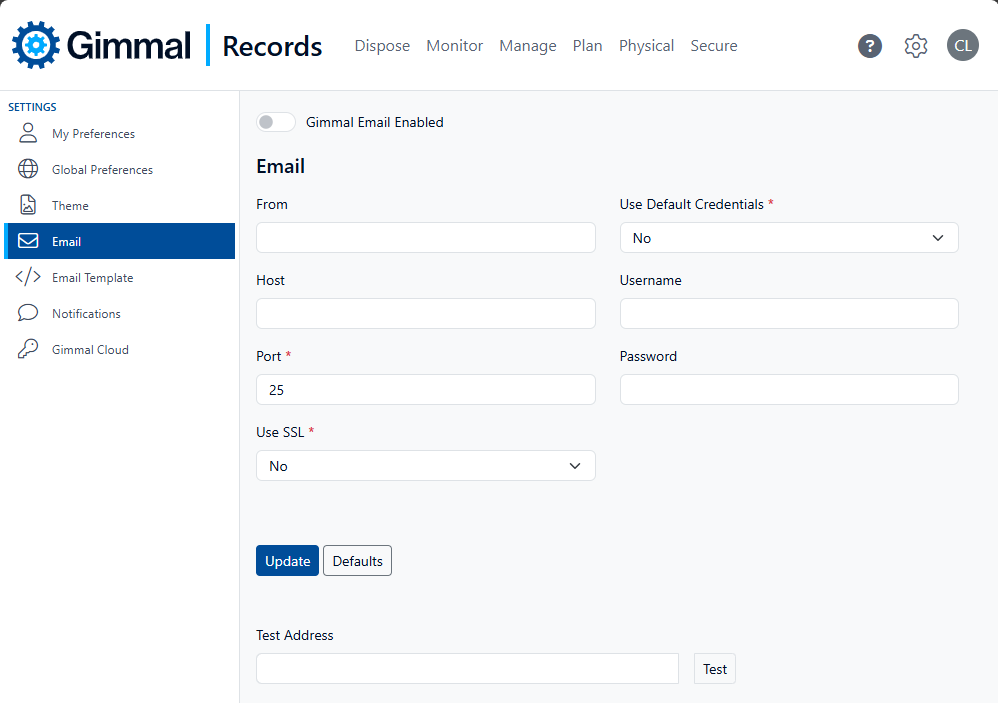Click the Gimmal gear logo
The image size is (998, 703).
tap(36, 45)
